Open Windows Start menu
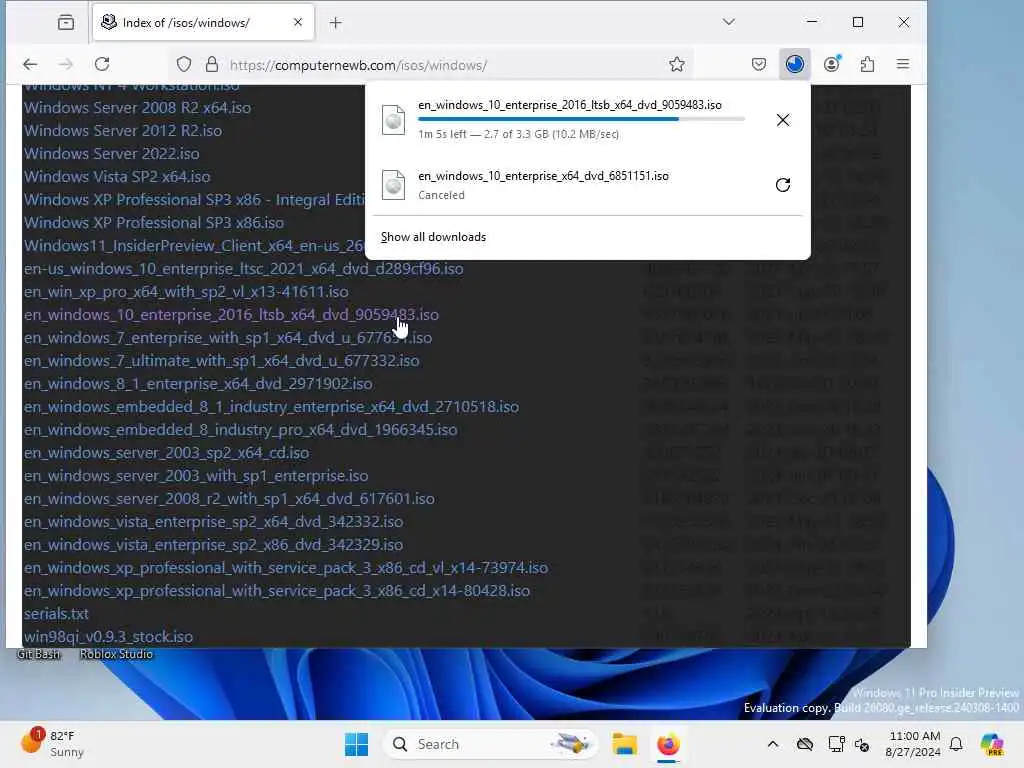 [357, 744]
